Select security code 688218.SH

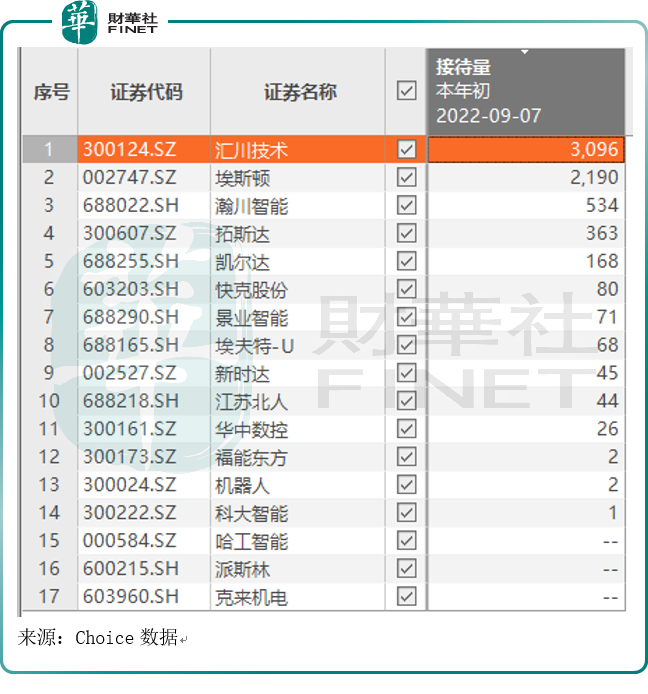[x=131, y=401]
